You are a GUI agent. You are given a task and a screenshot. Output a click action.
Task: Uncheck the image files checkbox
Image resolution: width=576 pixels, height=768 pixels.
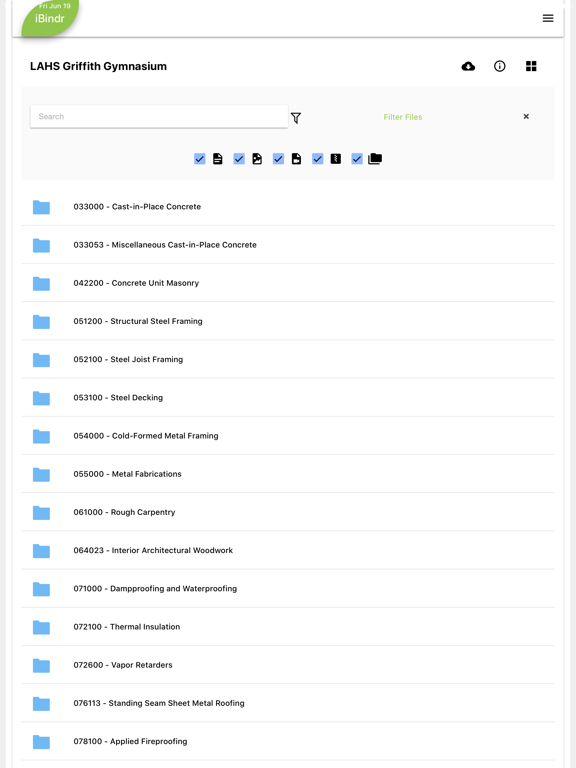[239, 159]
